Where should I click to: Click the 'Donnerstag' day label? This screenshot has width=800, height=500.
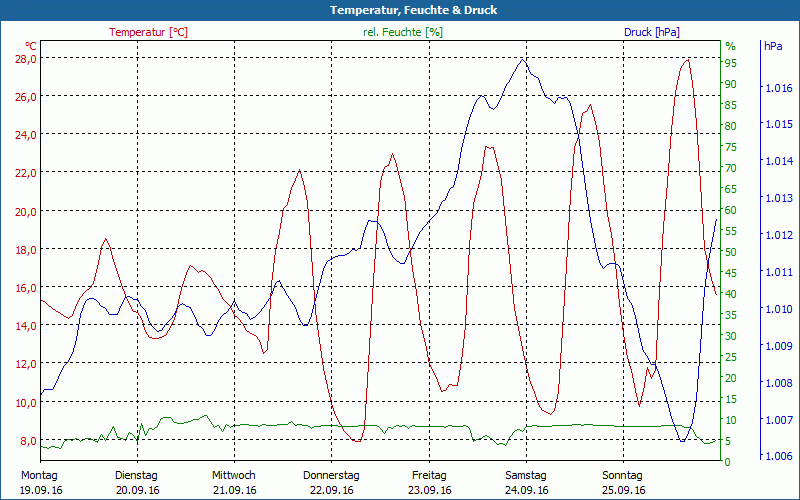[331, 475]
